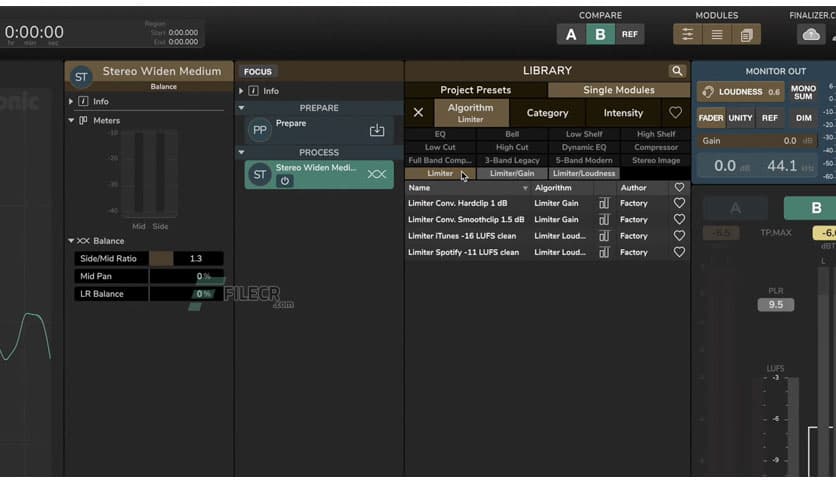Click the Loudness headphone icon in Monitor Out
Screen dimensions: 836x484
(x=708, y=92)
